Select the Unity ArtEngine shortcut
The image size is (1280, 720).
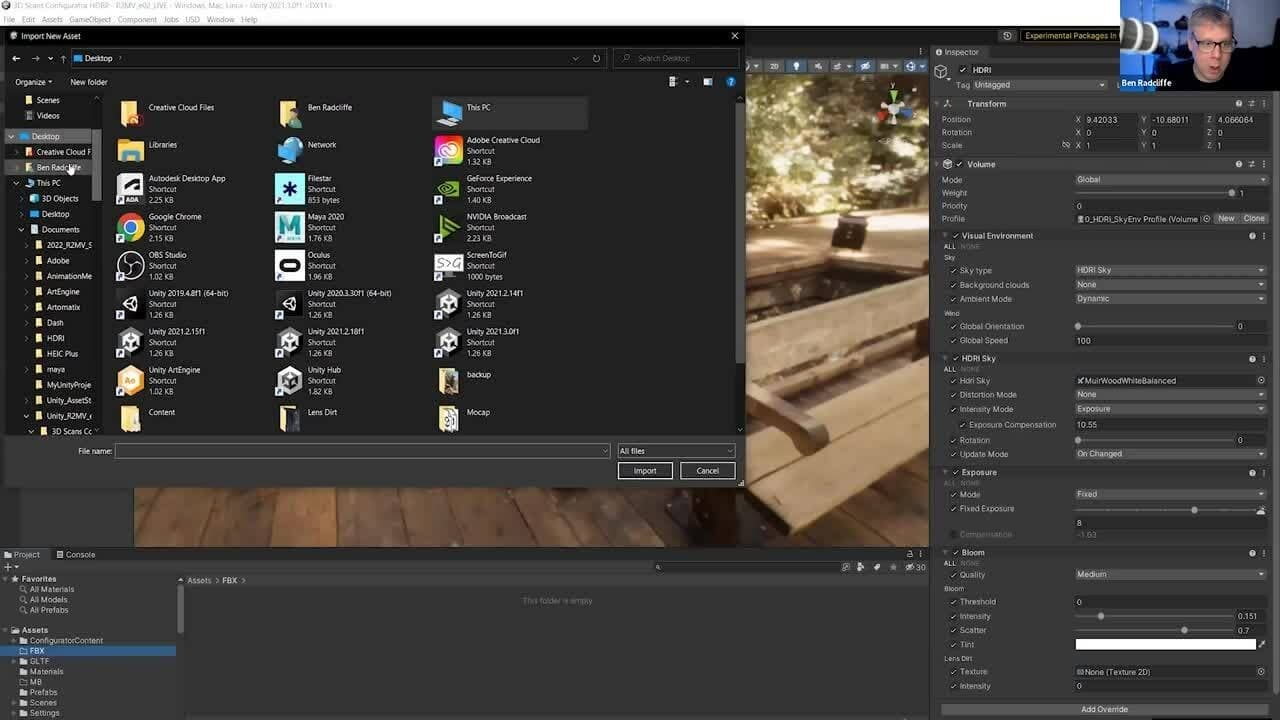click(x=159, y=380)
